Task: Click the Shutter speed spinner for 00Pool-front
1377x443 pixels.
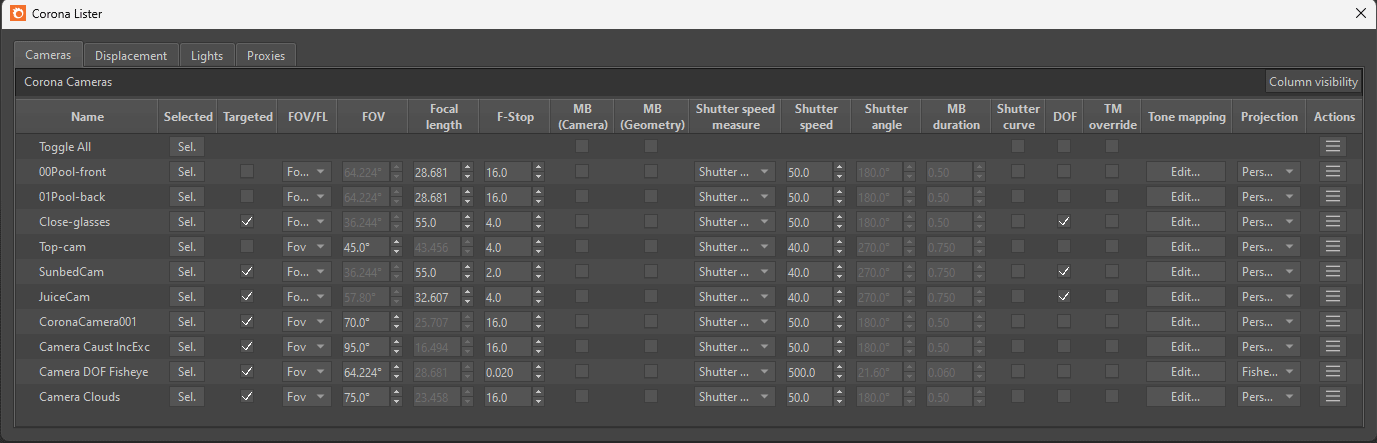Action: pos(839,172)
